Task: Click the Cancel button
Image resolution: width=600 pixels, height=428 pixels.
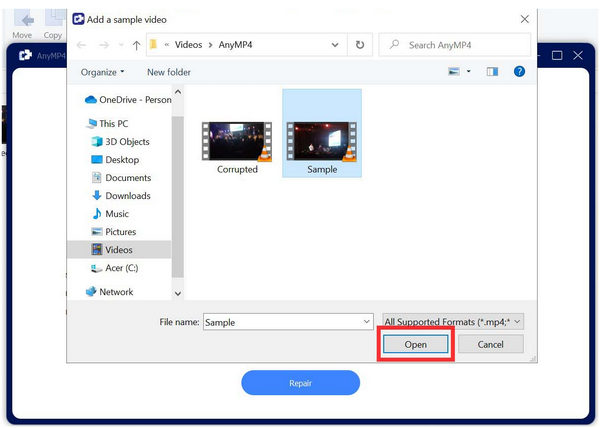Action: point(490,344)
